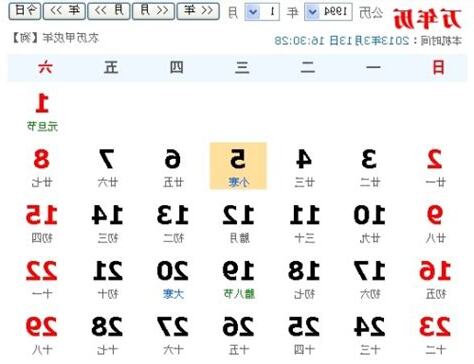
Task: Select day 6 in the calendar
Action: 173,168
